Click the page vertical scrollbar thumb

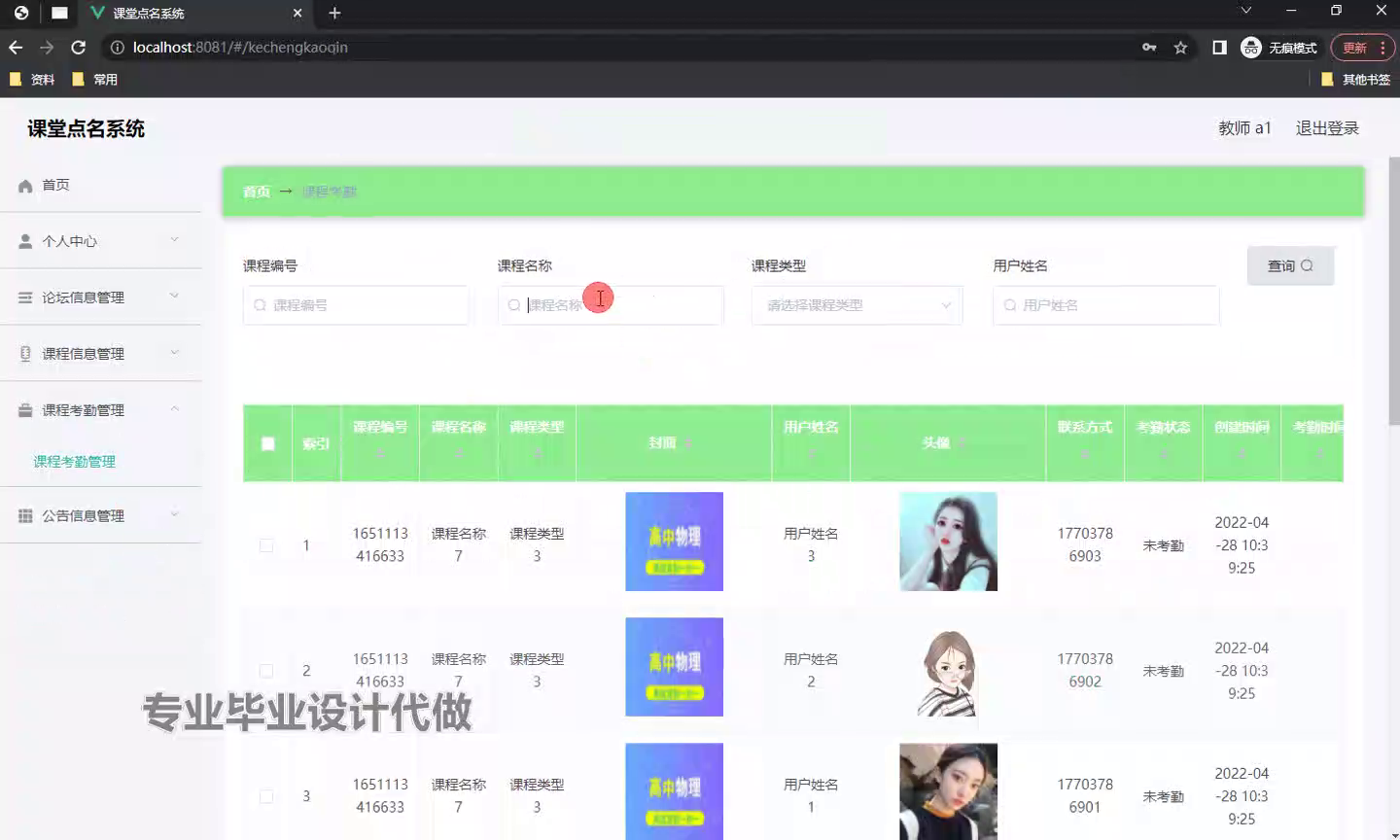coord(1393,290)
